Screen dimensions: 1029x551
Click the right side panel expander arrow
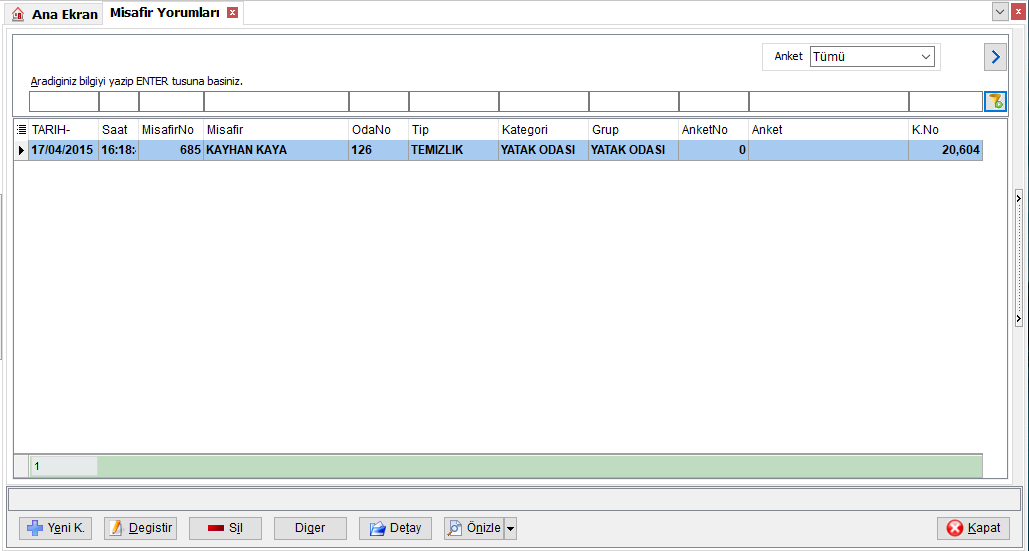coord(1018,197)
